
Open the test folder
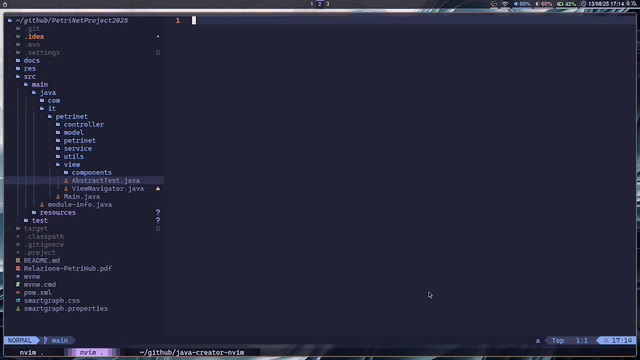40,220
